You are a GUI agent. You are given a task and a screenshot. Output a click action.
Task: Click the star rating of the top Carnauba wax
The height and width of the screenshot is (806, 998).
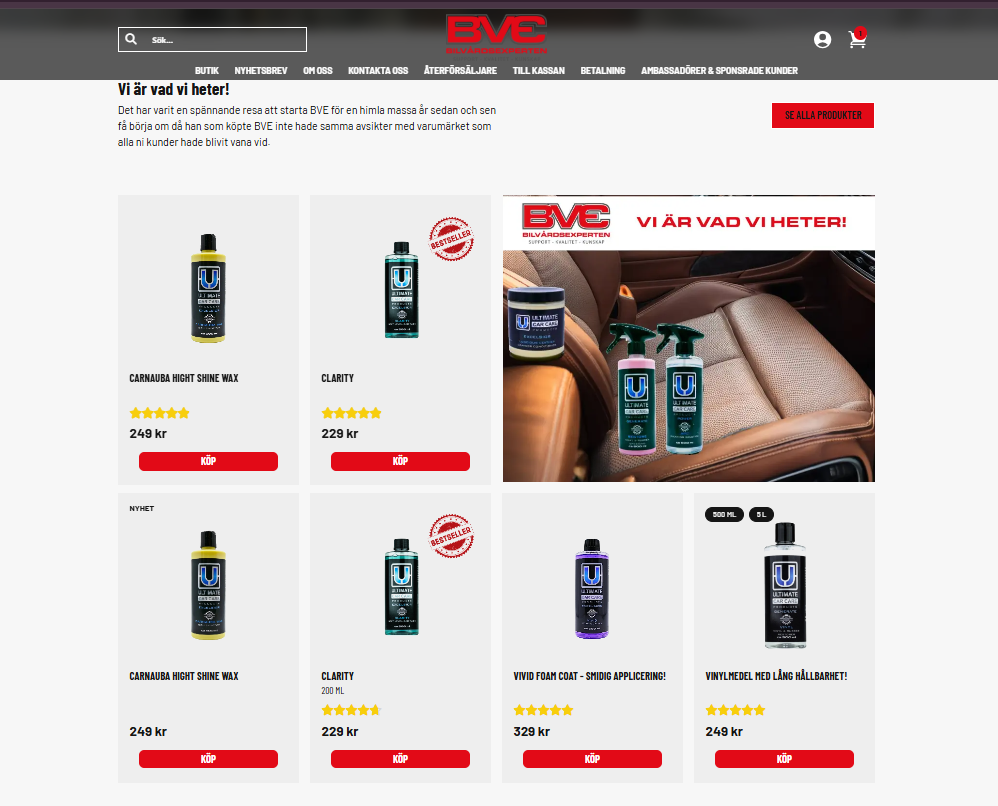tap(159, 413)
